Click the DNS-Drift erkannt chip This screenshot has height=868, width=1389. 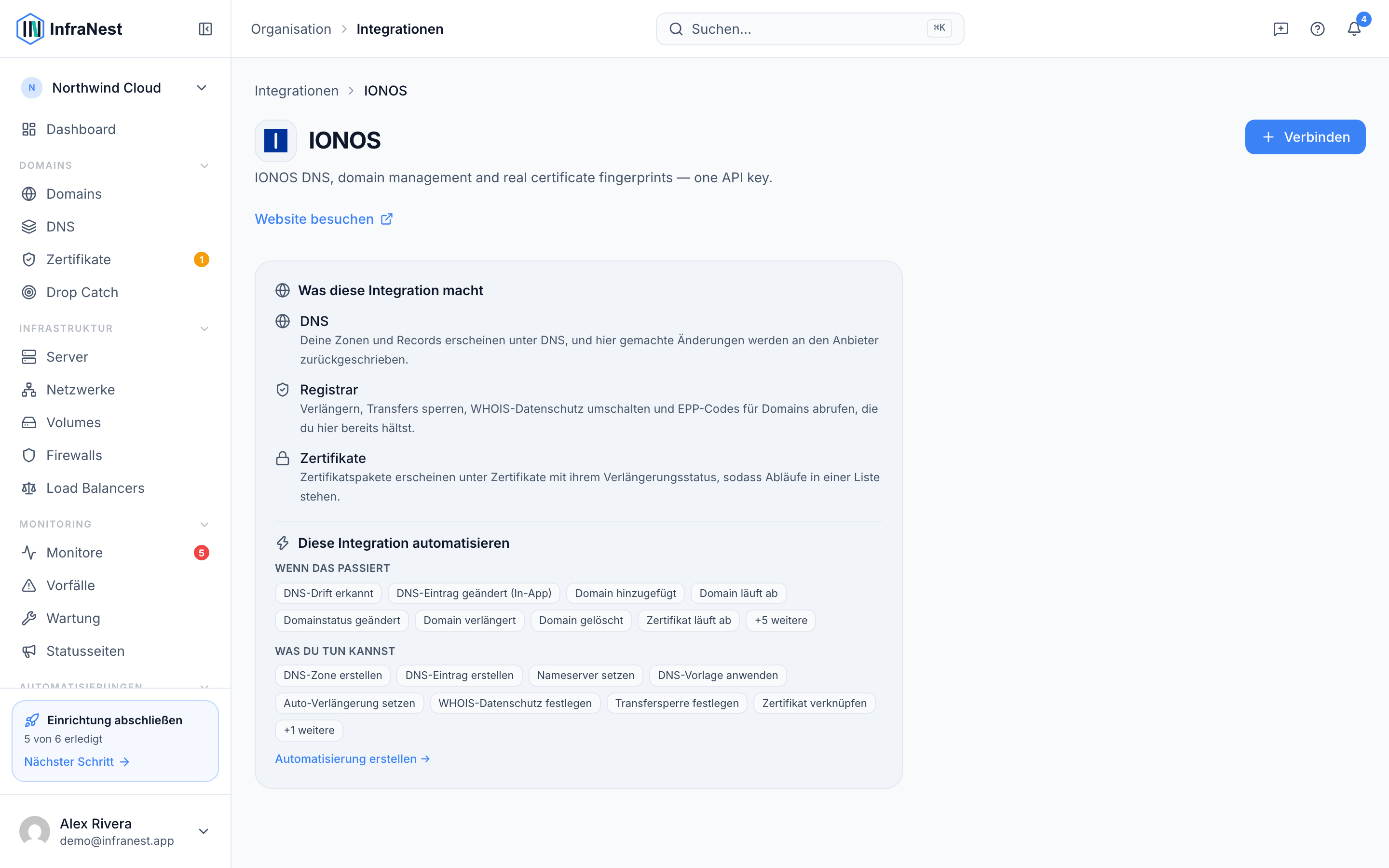328,593
